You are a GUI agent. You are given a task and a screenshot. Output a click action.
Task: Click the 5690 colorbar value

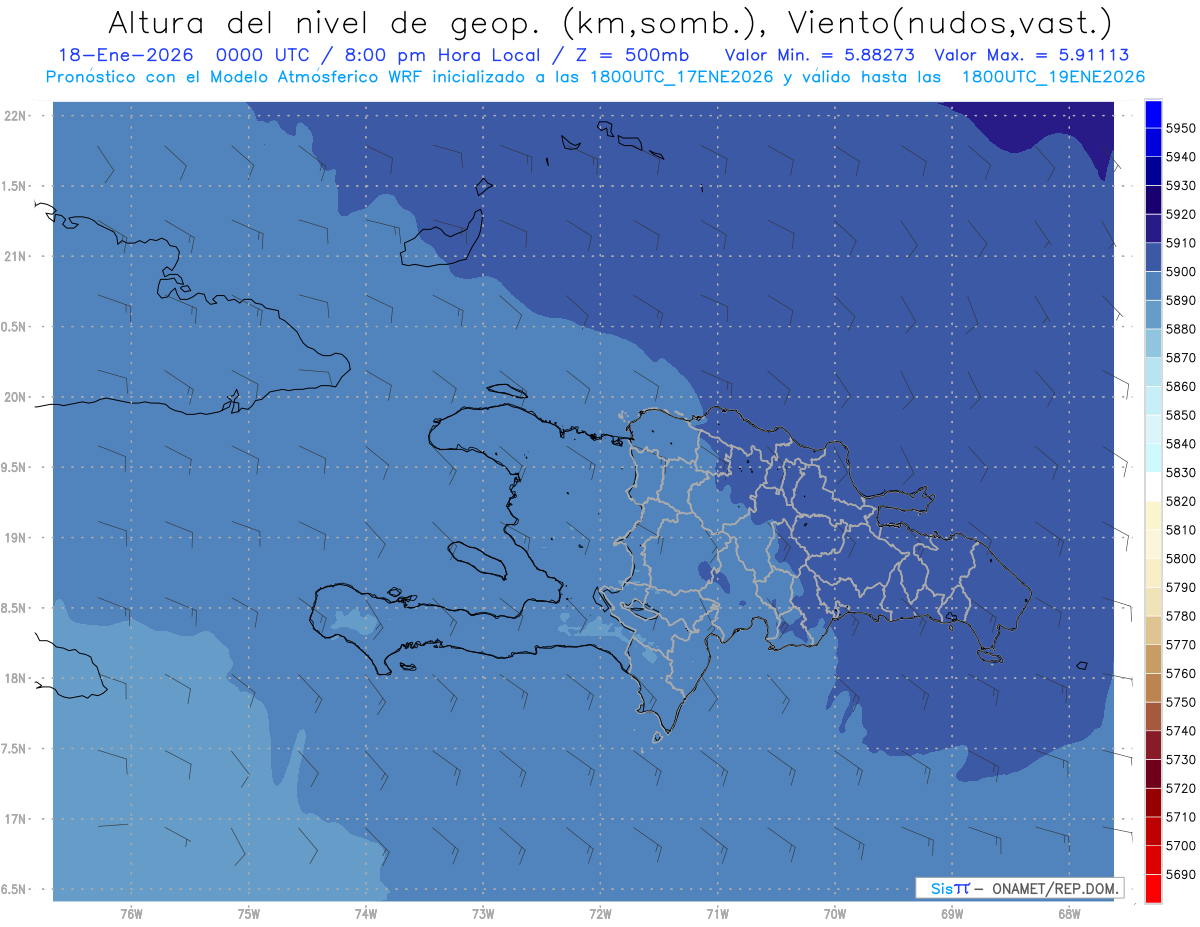[x=1180, y=874]
